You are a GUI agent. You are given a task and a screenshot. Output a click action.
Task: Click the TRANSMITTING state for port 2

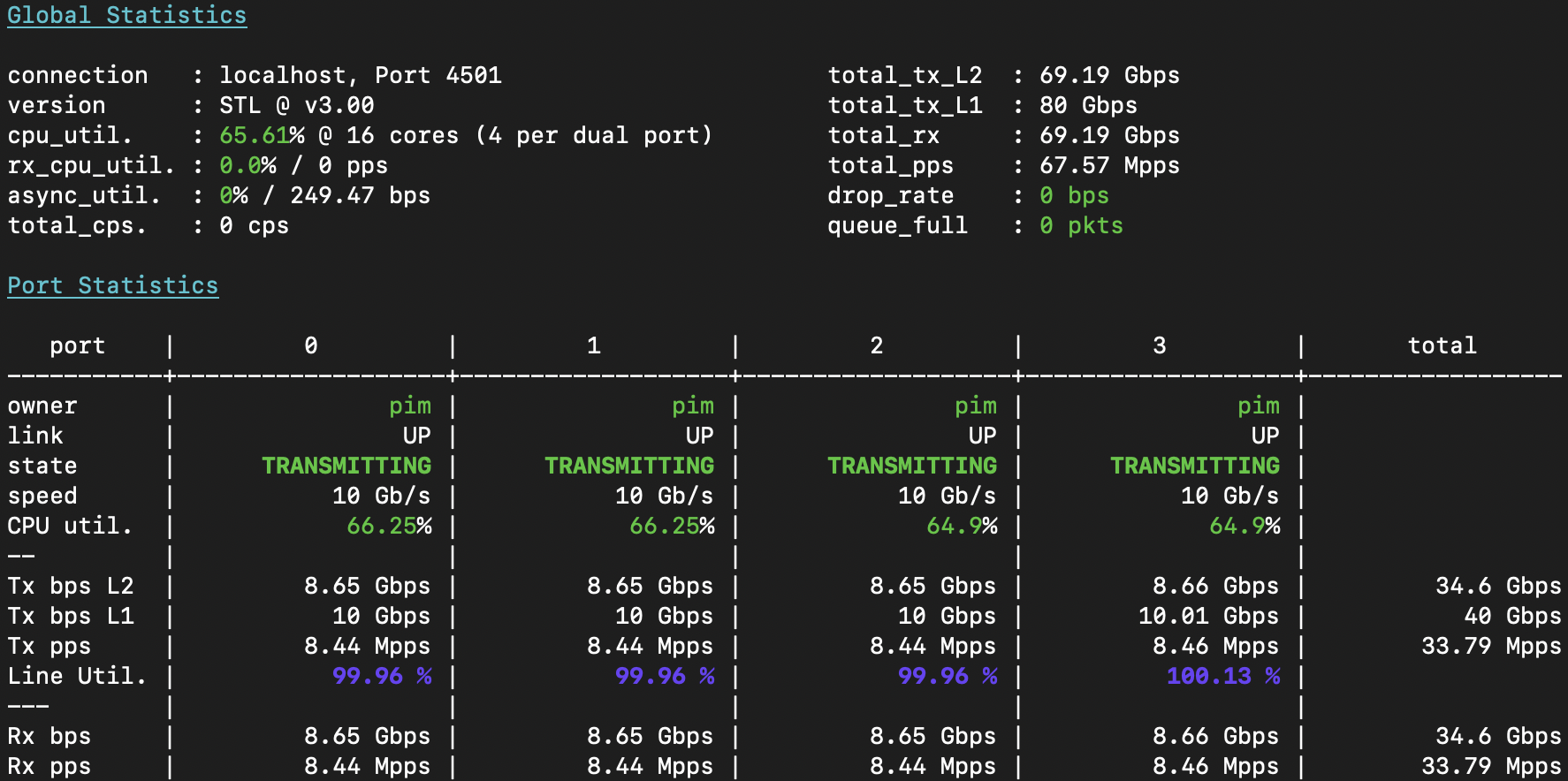[x=912, y=466]
